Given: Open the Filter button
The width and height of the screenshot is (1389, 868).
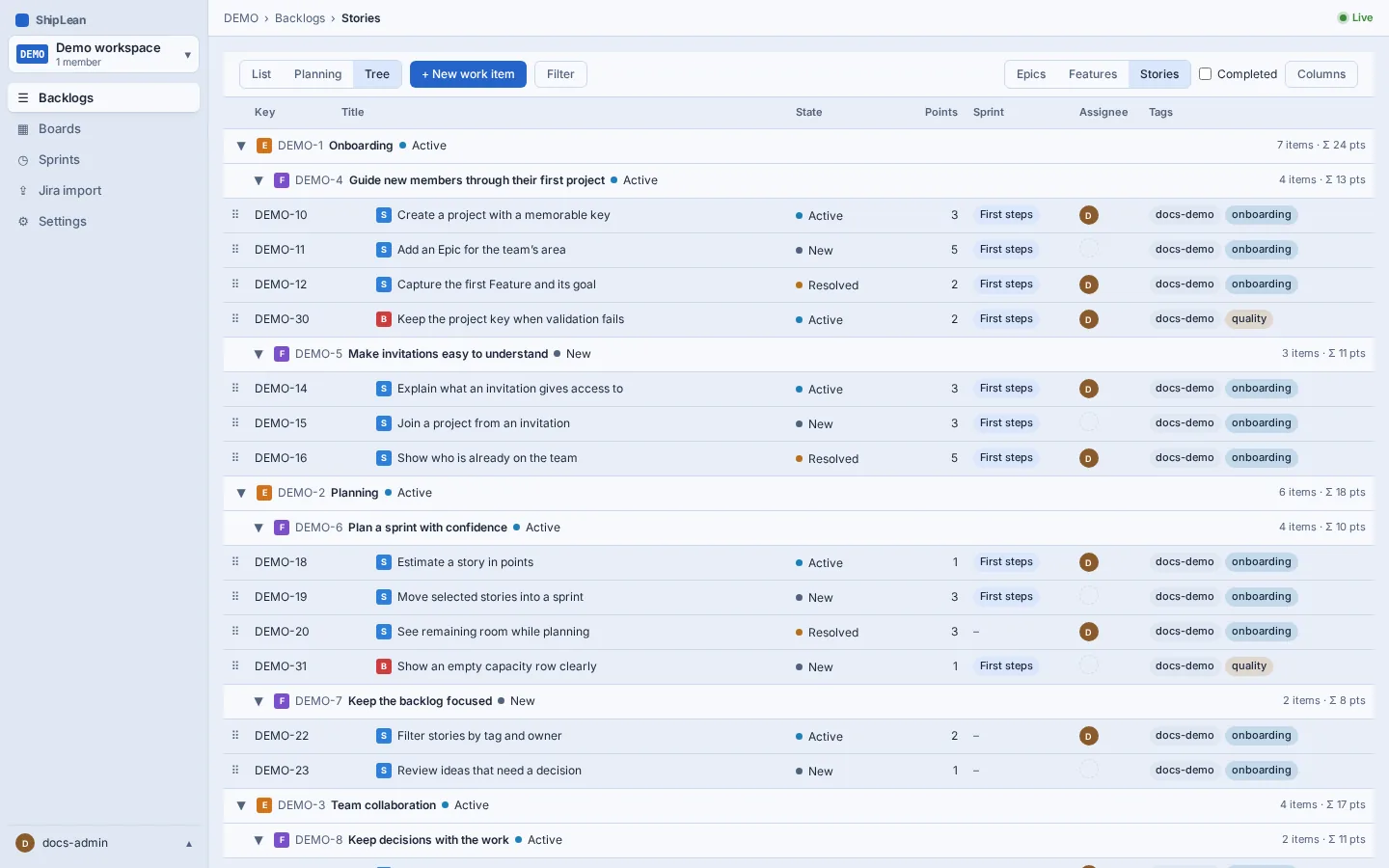Looking at the screenshot, I should tap(560, 74).
